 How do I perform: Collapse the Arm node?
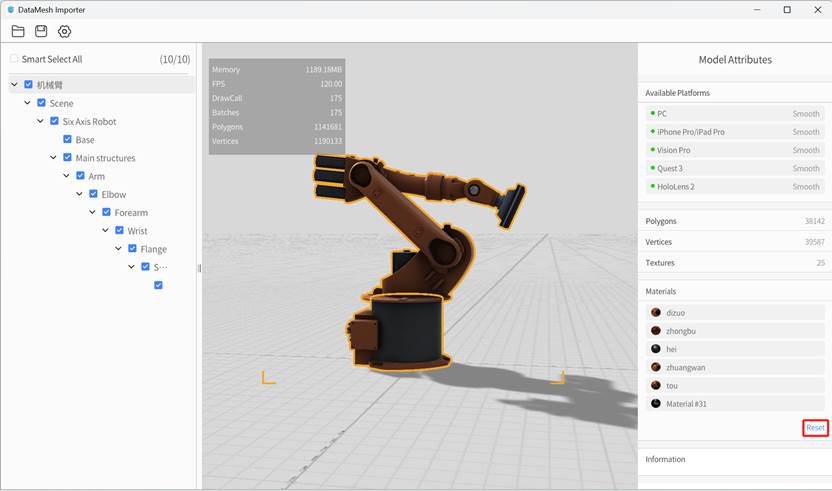coord(66,176)
